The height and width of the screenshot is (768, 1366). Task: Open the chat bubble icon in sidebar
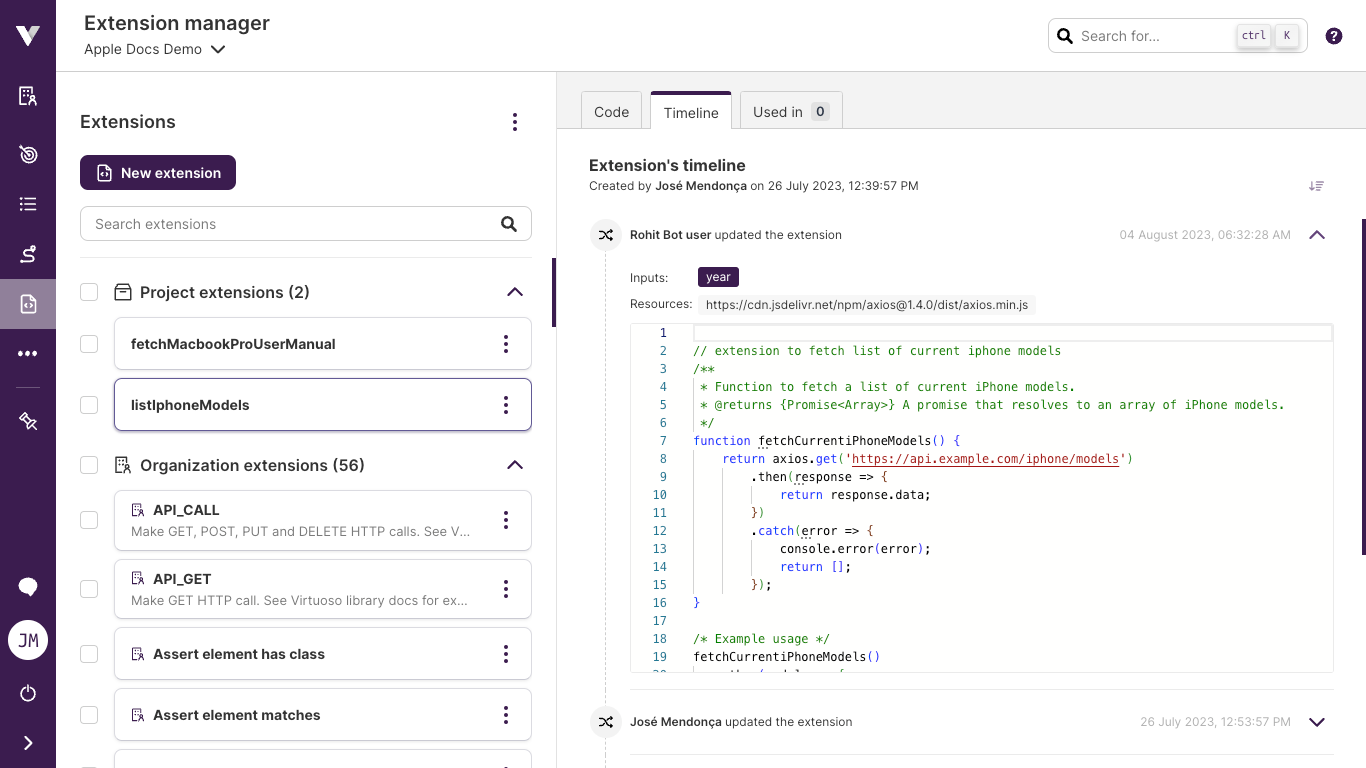coord(28,587)
